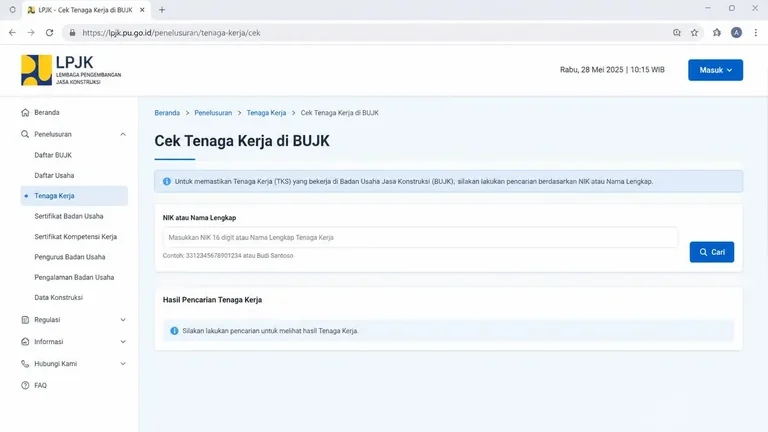Image resolution: width=768 pixels, height=432 pixels.
Task: Open Daftar BUJK in sidebar
Action: [x=53, y=155]
